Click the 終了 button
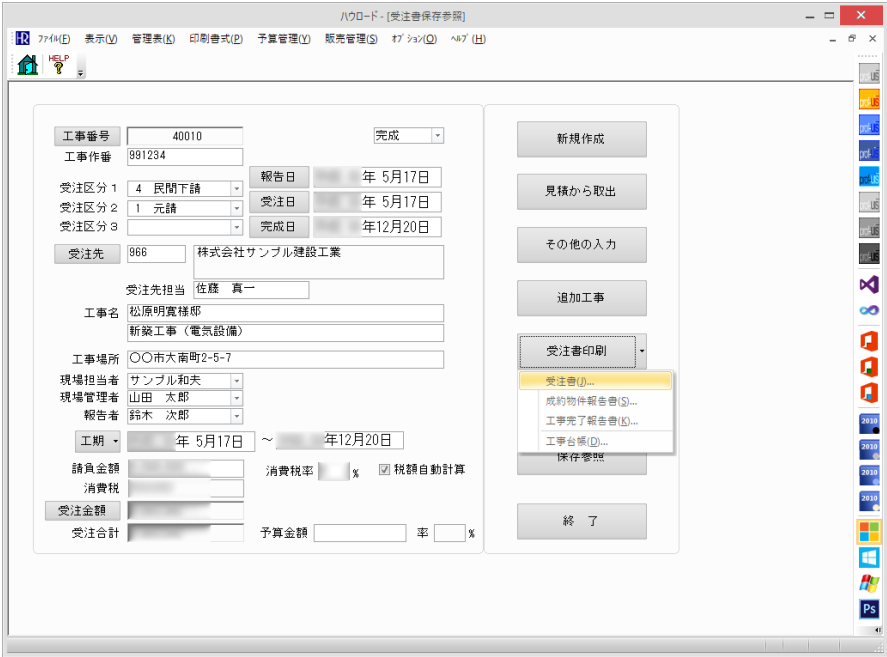The width and height of the screenshot is (887, 657). (x=581, y=521)
